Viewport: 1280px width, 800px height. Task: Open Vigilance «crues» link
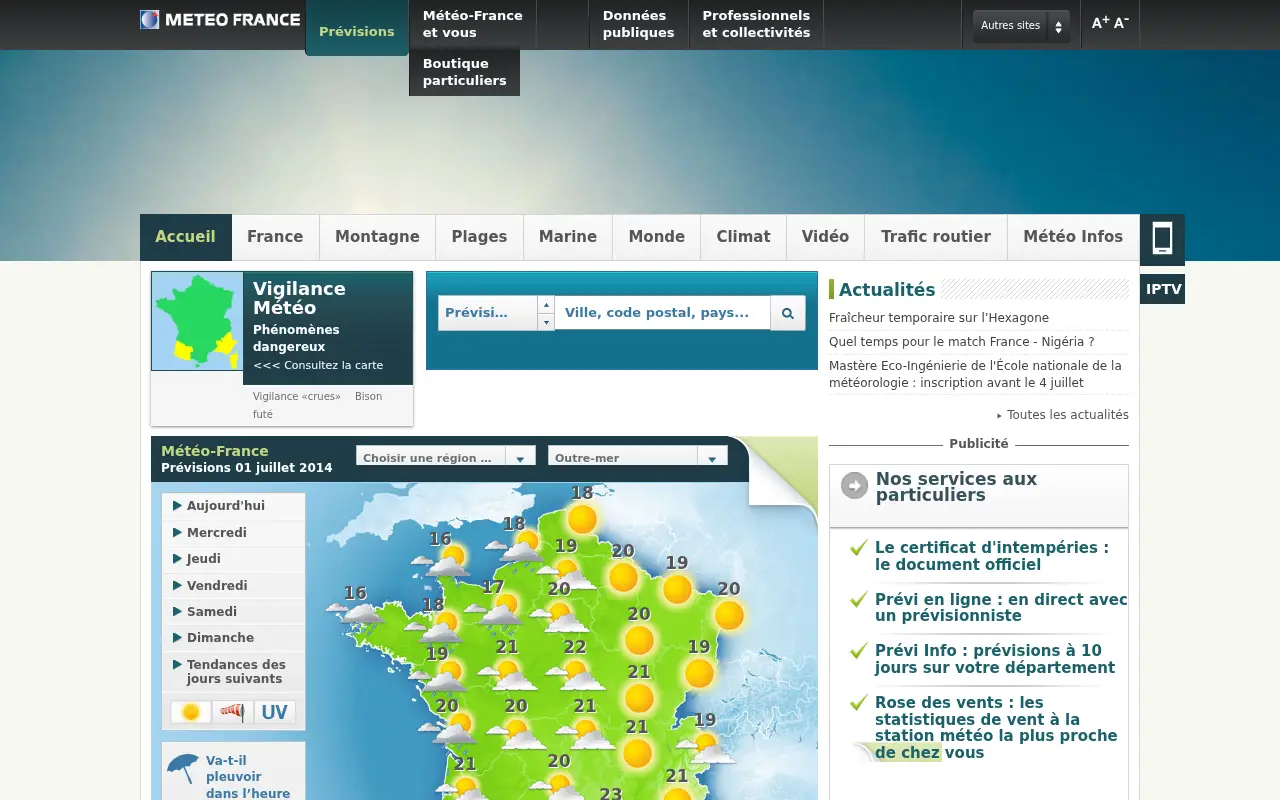[297, 396]
